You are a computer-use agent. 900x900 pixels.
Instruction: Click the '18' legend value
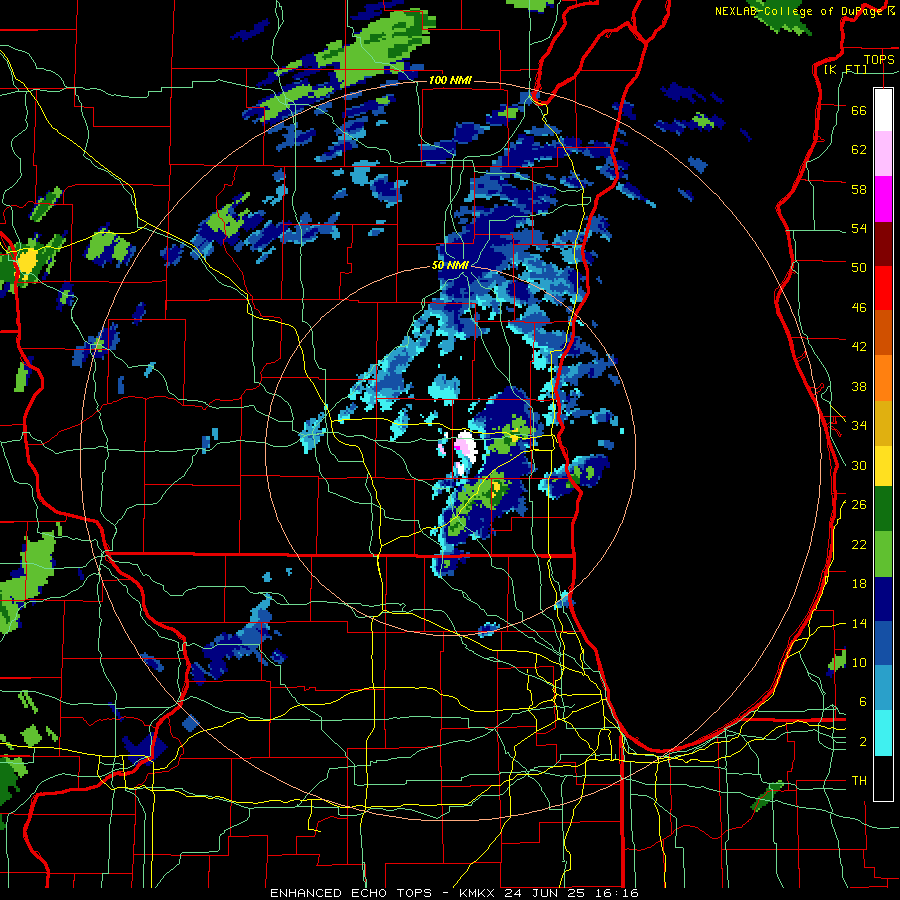coord(859,584)
